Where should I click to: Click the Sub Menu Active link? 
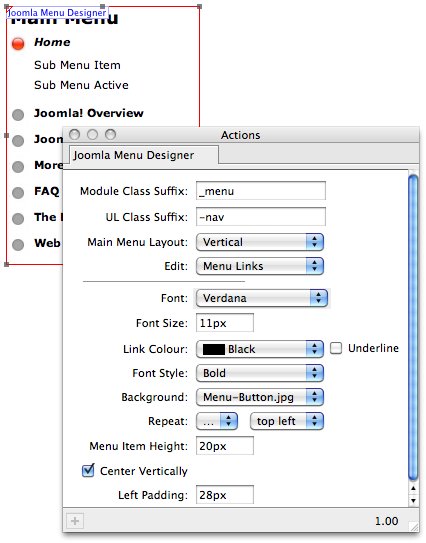click(x=81, y=85)
